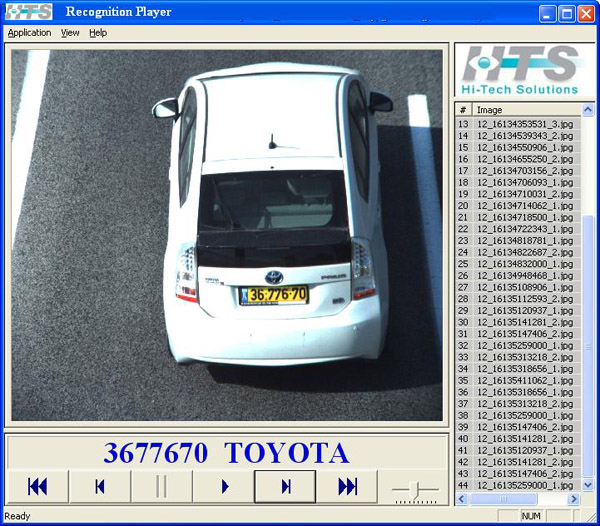Close the Recognition Player window
Screen dimensions: 600x526
(586, 14)
